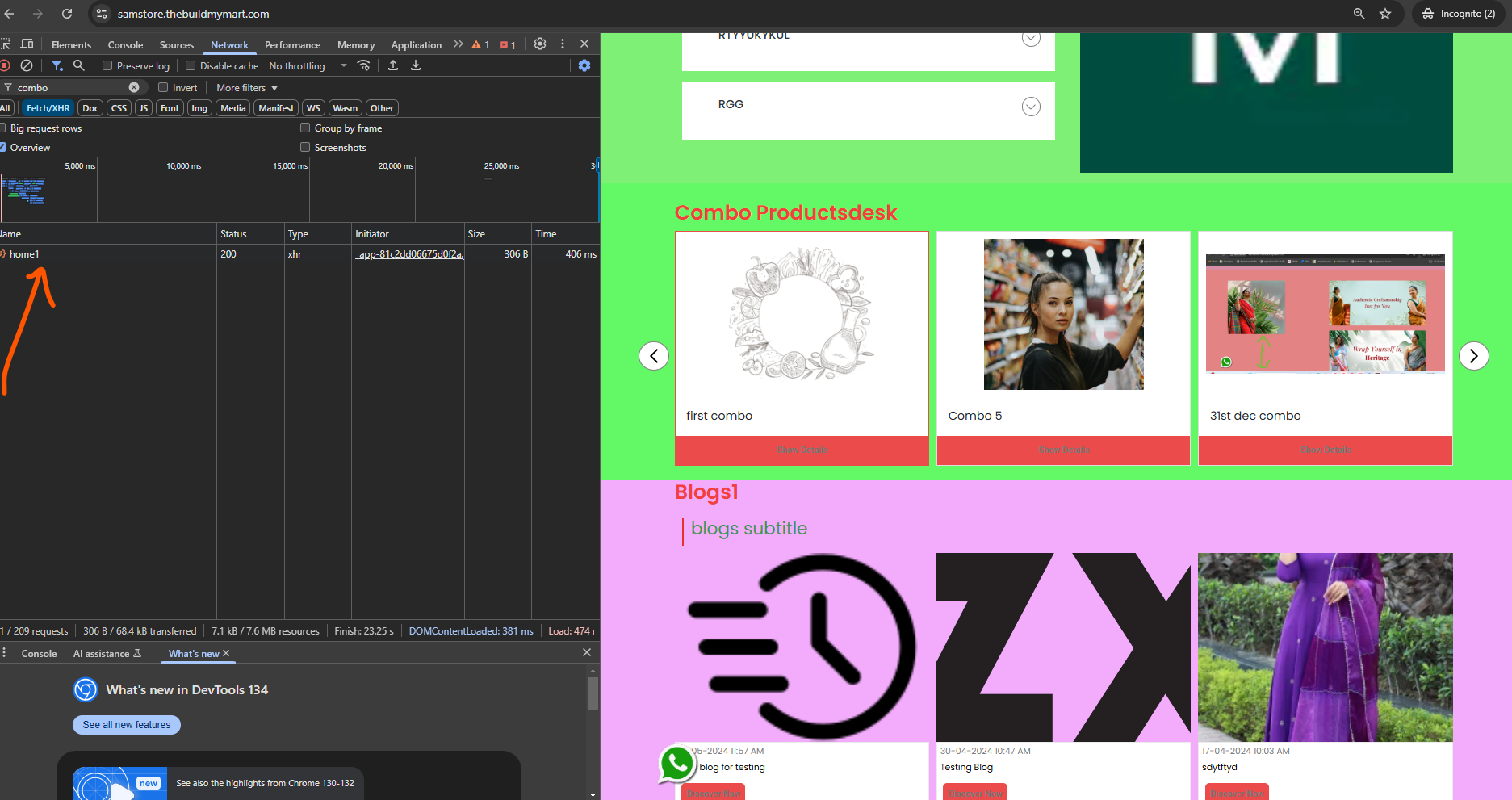This screenshot has height=800, width=1512.
Task: Select the Doc resource filter
Action: [x=90, y=108]
